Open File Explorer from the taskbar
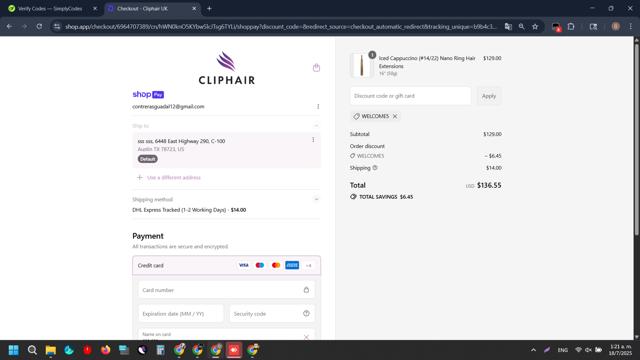This screenshot has height=360, width=640. [51, 350]
